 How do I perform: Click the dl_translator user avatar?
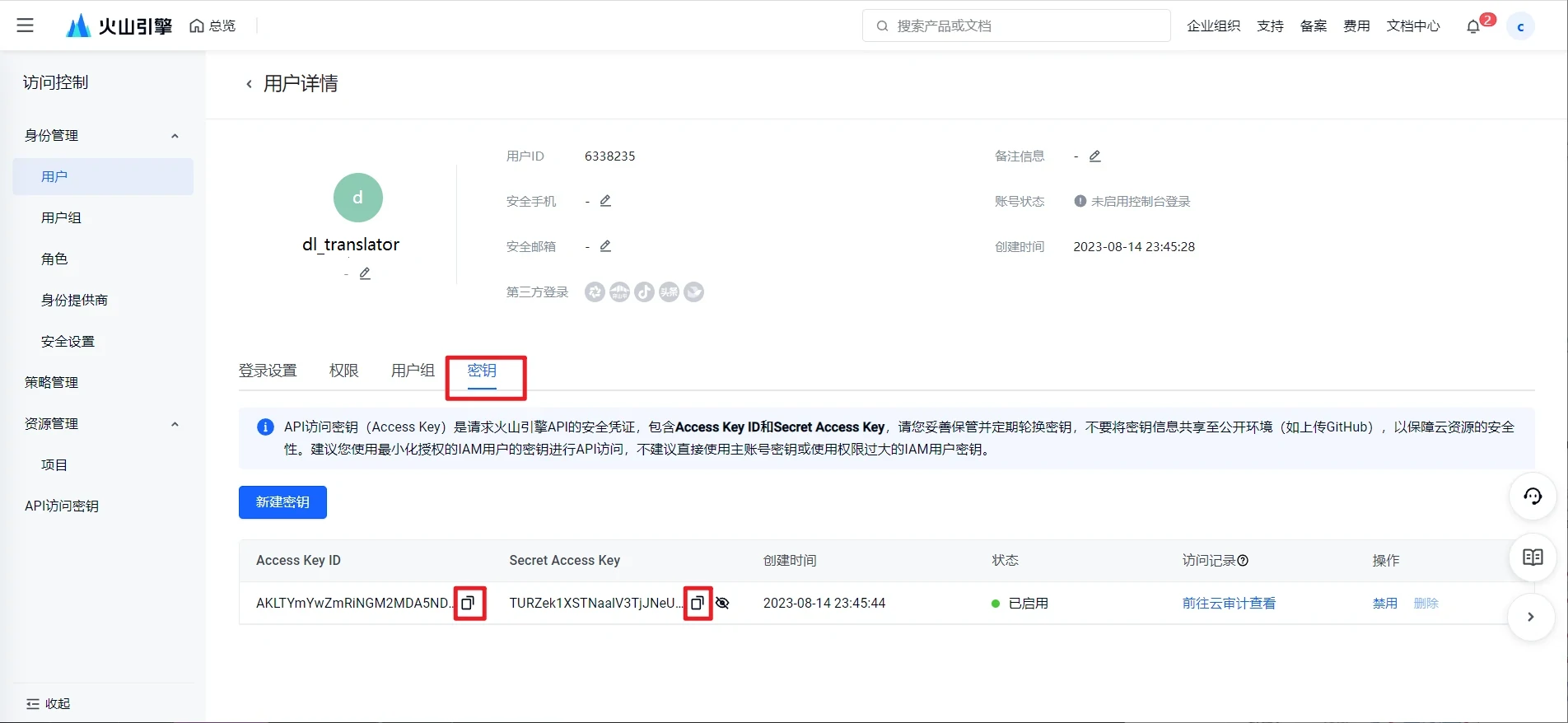pos(358,198)
